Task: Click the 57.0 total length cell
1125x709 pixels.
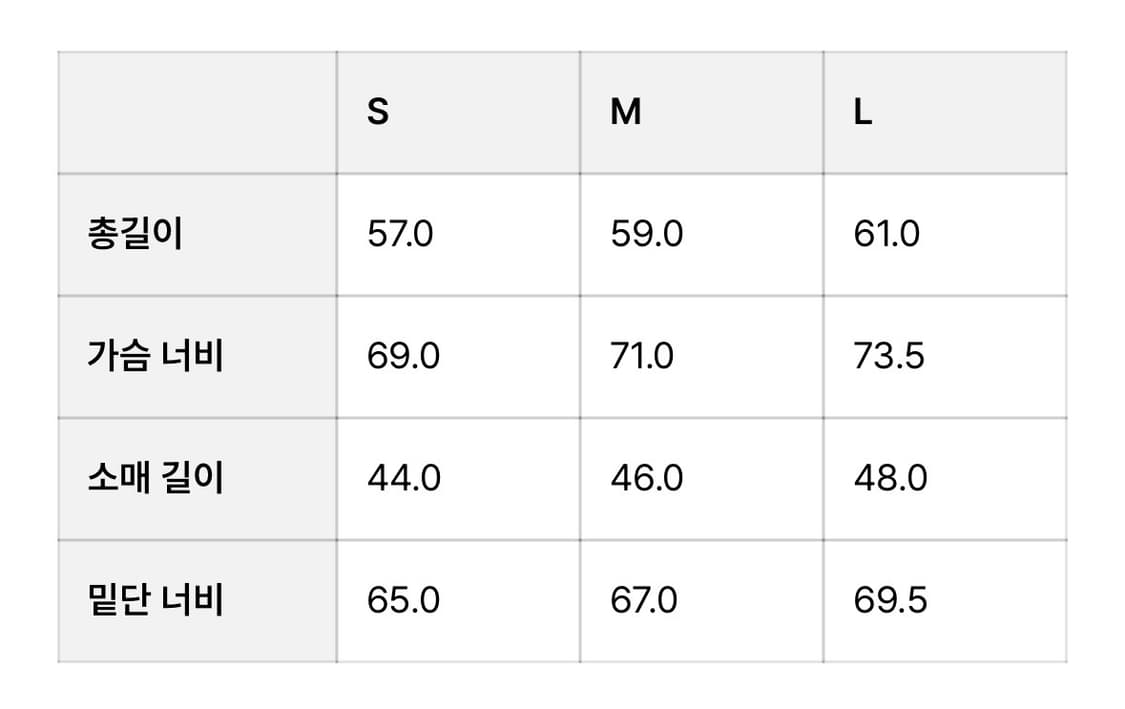Action: [x=400, y=235]
